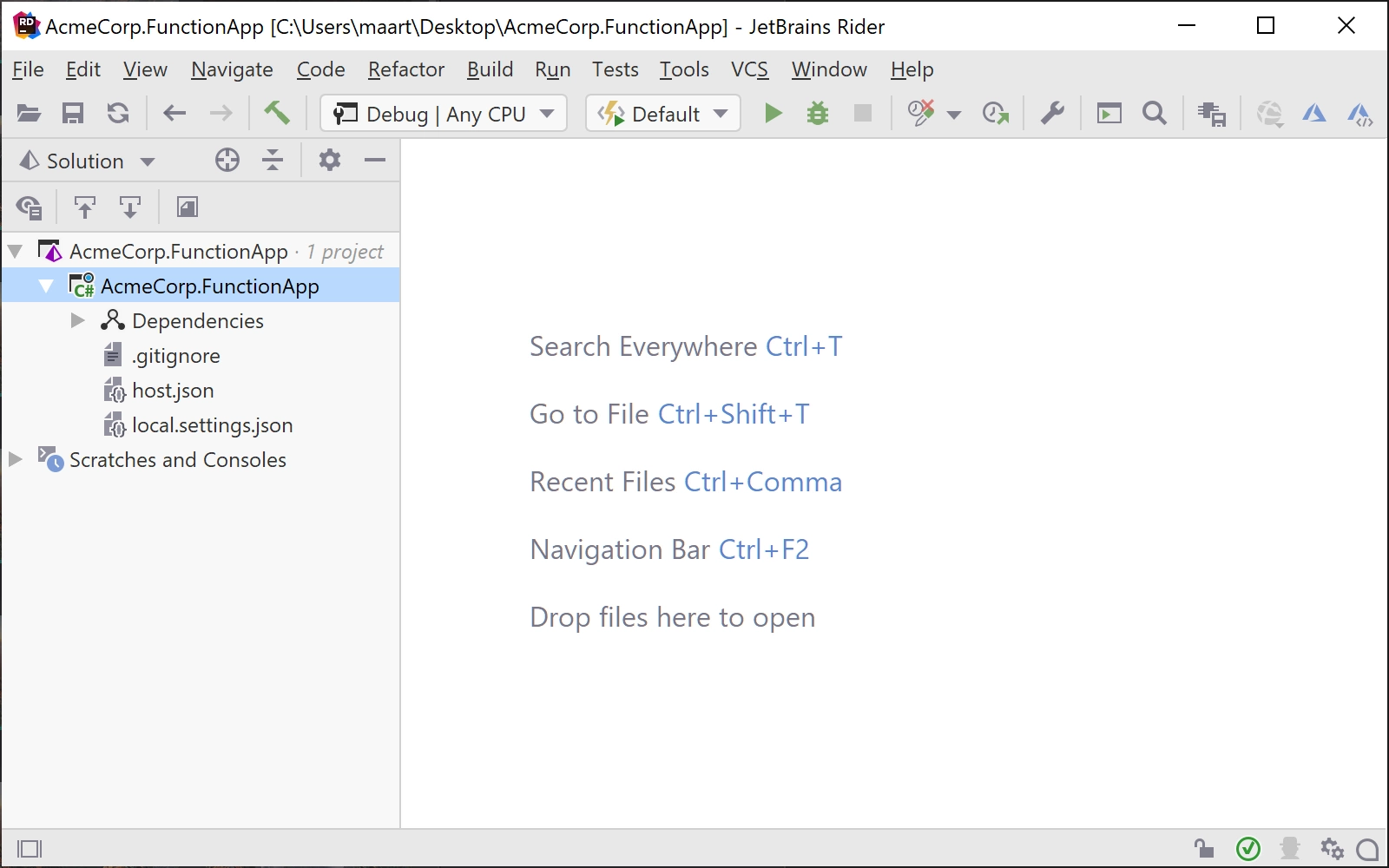The image size is (1389, 868).
Task: Open the Refactor menu
Action: click(406, 69)
